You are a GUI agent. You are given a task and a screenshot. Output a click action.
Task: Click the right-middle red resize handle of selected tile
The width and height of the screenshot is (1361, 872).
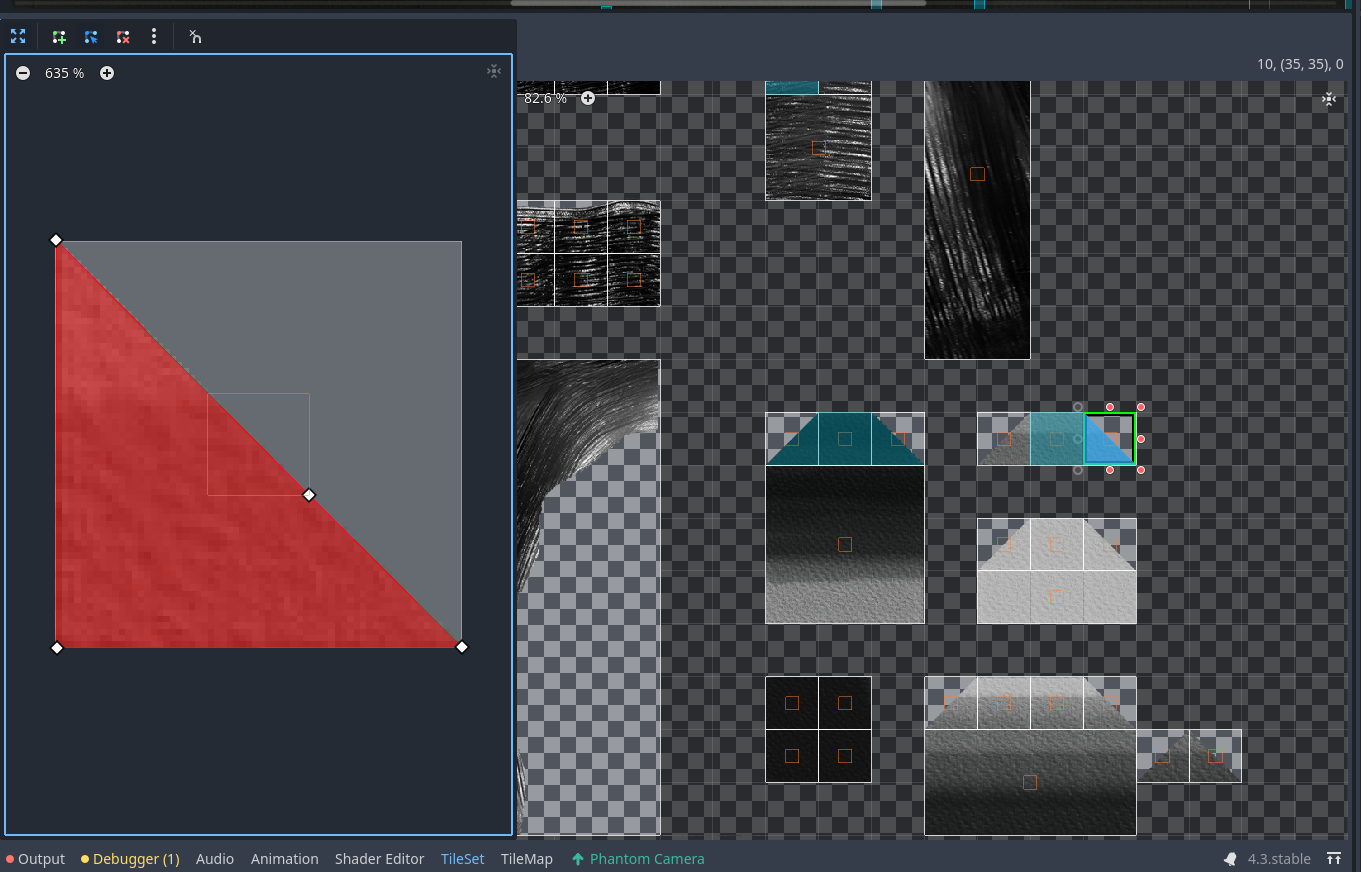pos(1141,439)
